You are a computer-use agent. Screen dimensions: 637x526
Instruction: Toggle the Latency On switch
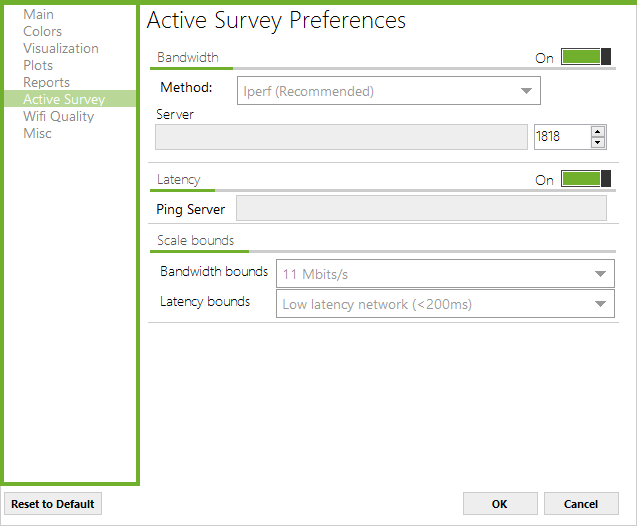586,179
